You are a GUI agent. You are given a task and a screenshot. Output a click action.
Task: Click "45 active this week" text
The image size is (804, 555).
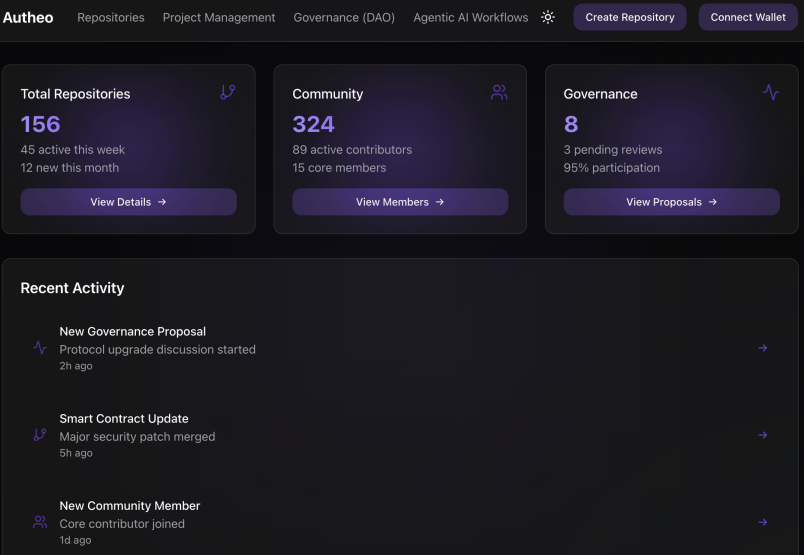(72, 150)
